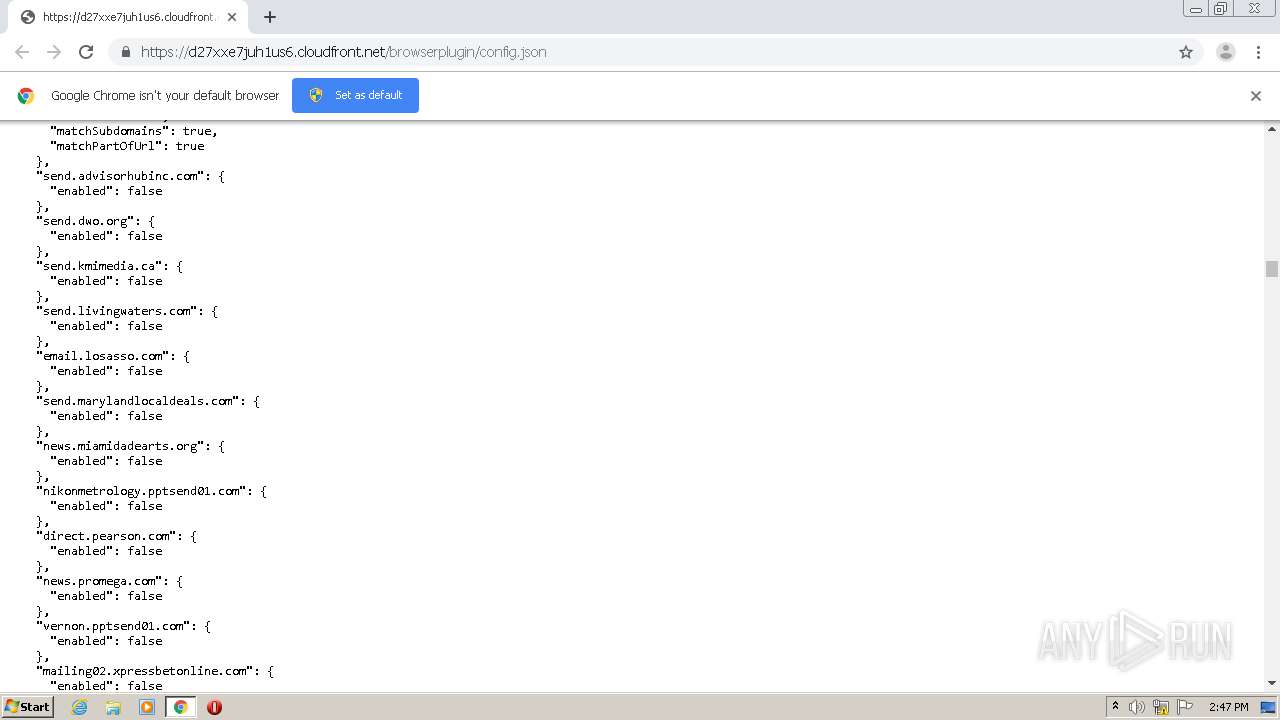Select the "email.losasso.com" key text
1280x720 pixels.
pyautogui.click(x=104, y=356)
